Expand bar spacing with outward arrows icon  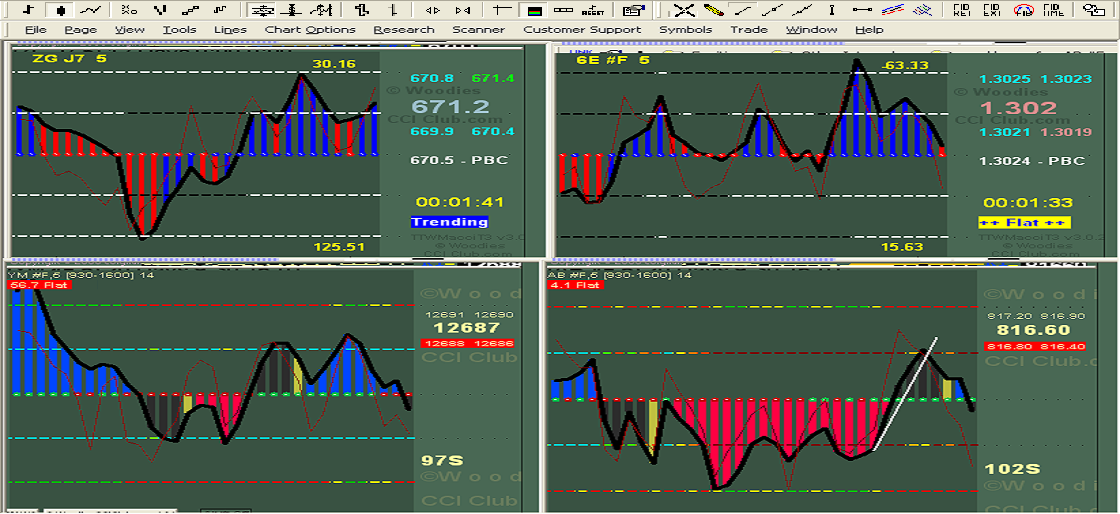432,10
